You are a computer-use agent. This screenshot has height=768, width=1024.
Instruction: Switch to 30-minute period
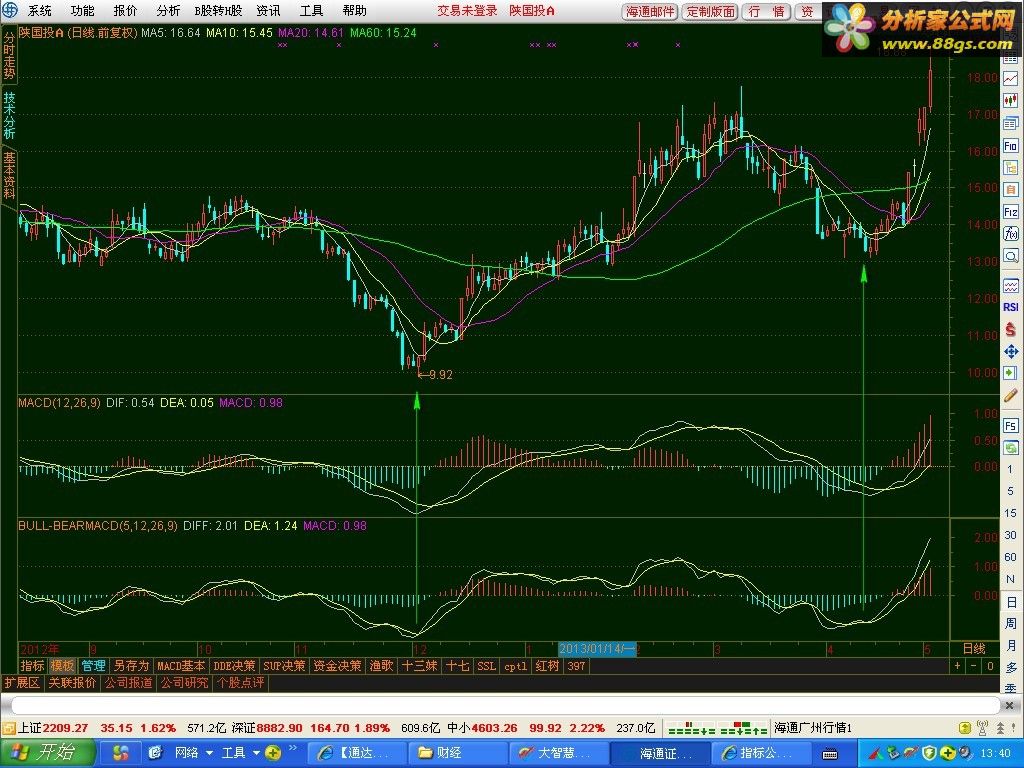pyautogui.click(x=1010, y=535)
